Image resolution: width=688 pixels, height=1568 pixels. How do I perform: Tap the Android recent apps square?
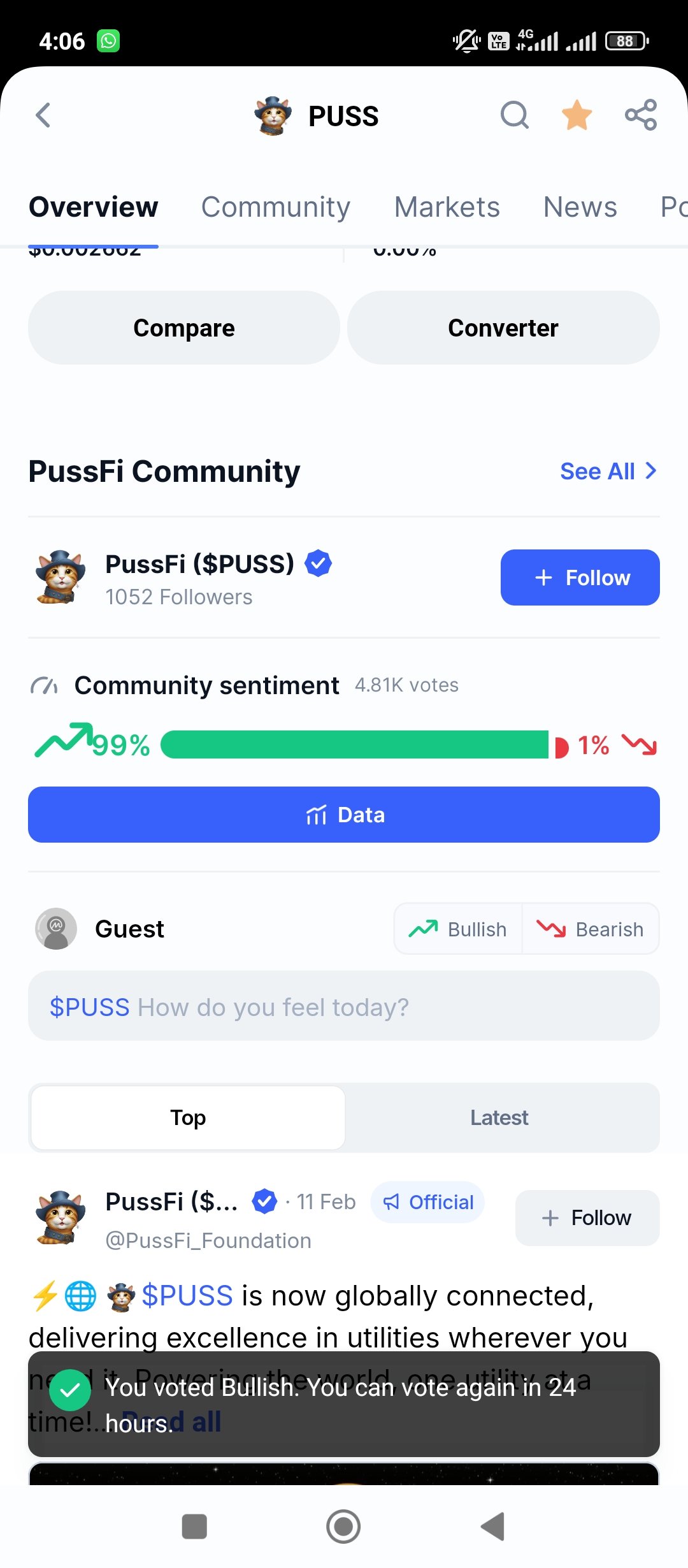pos(194,1527)
